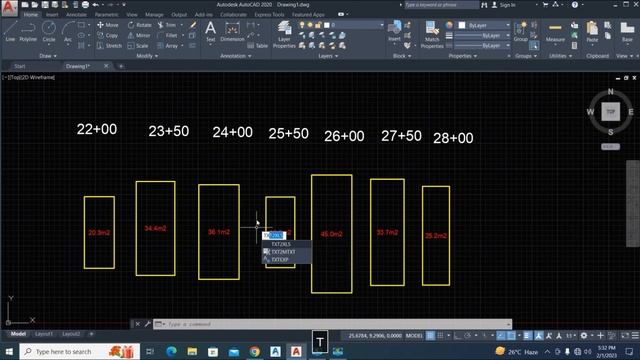The width and height of the screenshot is (640, 360).
Task: Use the Stretch command
Action: click(109, 46)
